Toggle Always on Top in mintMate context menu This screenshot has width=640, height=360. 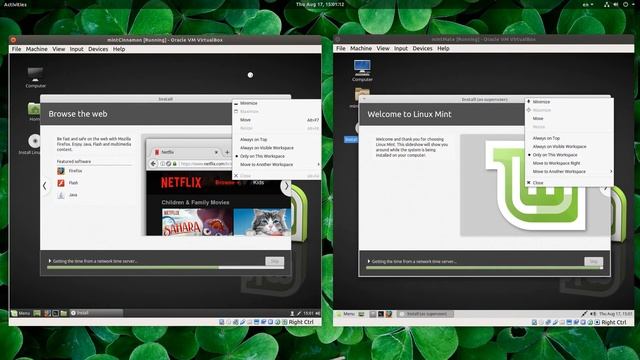(x=569, y=138)
